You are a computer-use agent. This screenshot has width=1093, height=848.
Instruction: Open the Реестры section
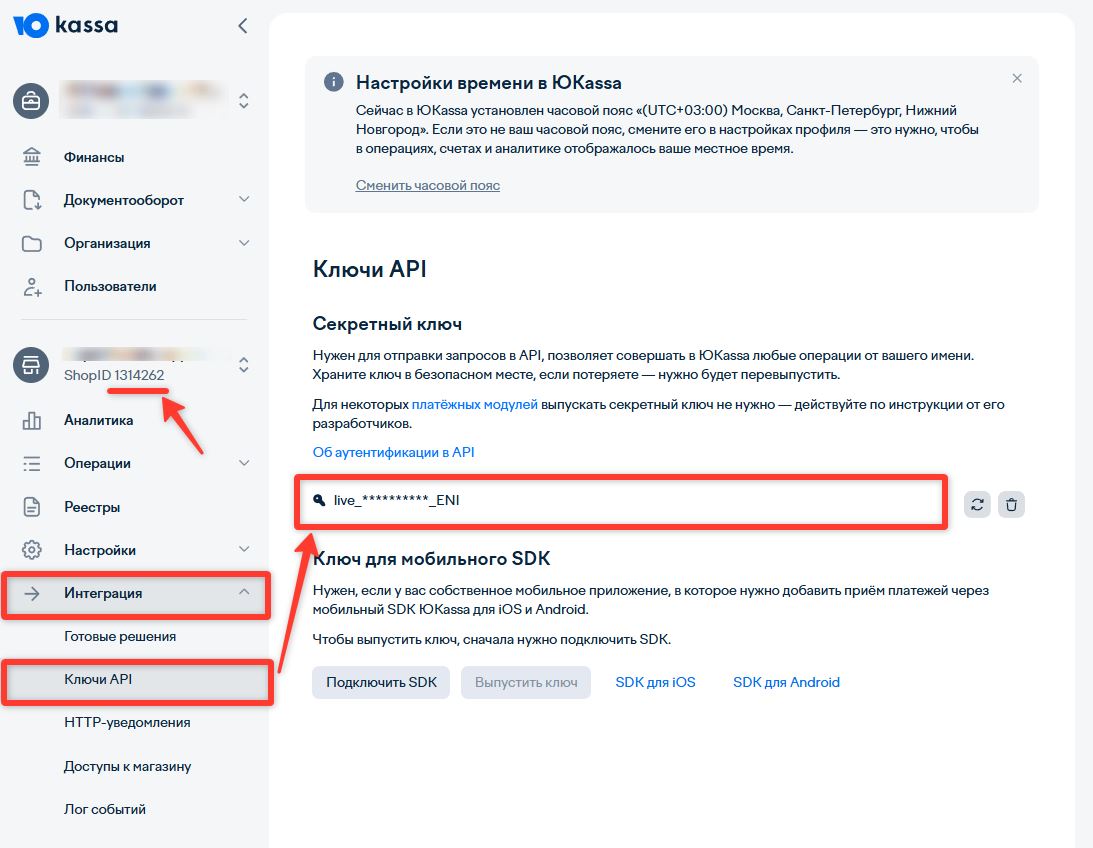92,507
